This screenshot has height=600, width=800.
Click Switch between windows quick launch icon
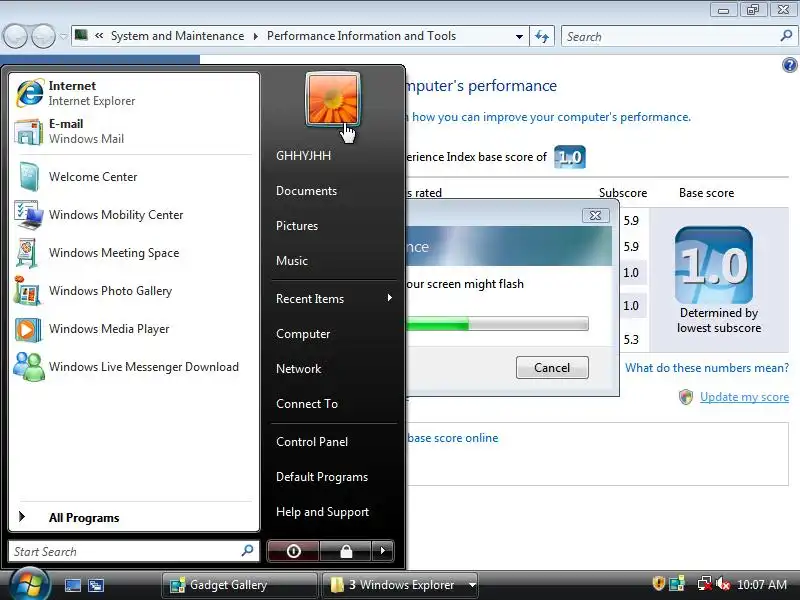(96, 585)
